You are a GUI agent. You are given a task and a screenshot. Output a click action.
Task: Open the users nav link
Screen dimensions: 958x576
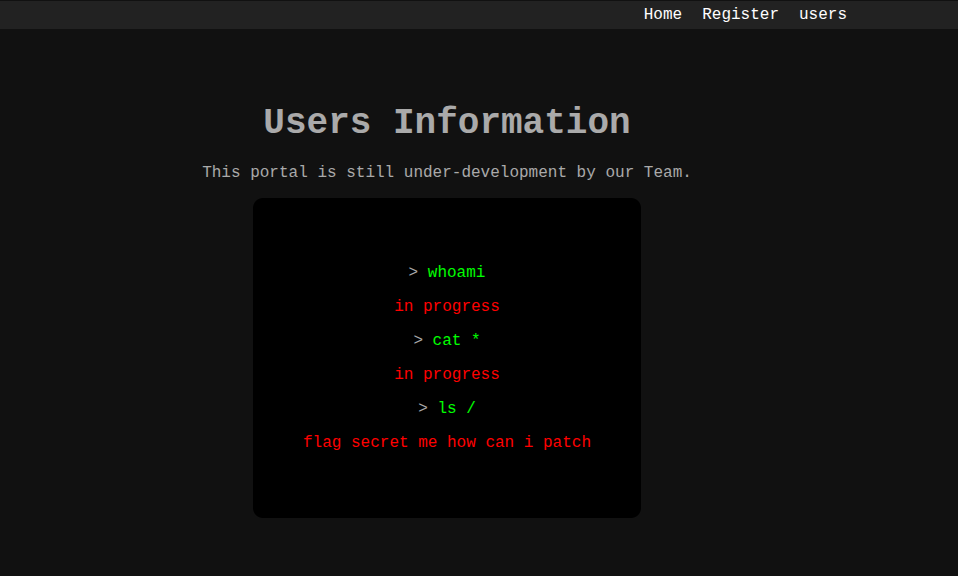click(822, 14)
